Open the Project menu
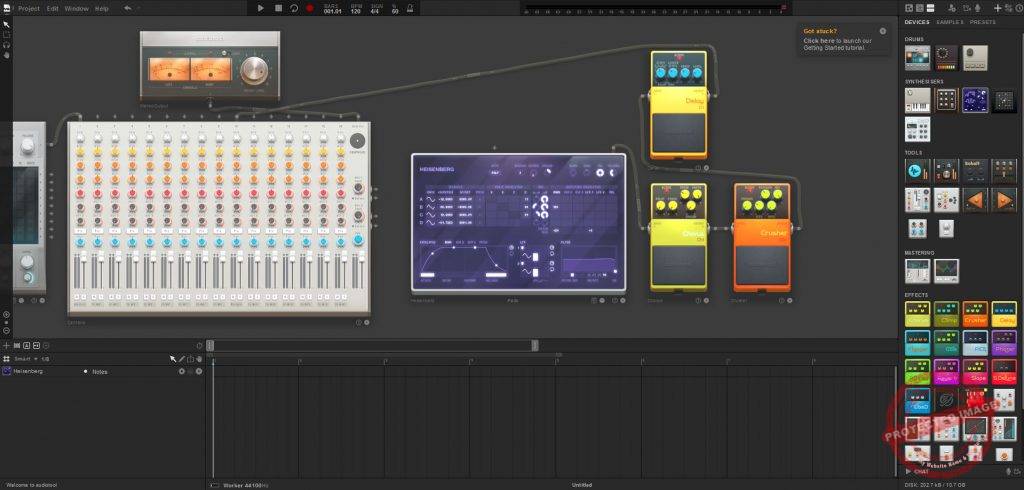Screen dimensions: 1024x490 (29, 8)
